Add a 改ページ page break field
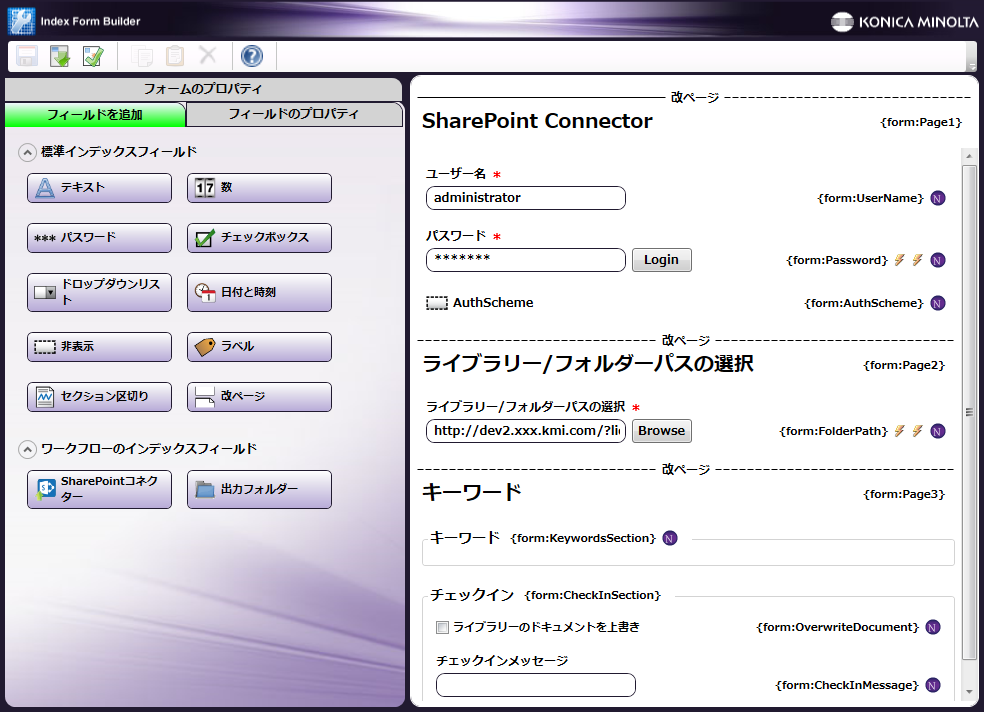 pos(259,397)
